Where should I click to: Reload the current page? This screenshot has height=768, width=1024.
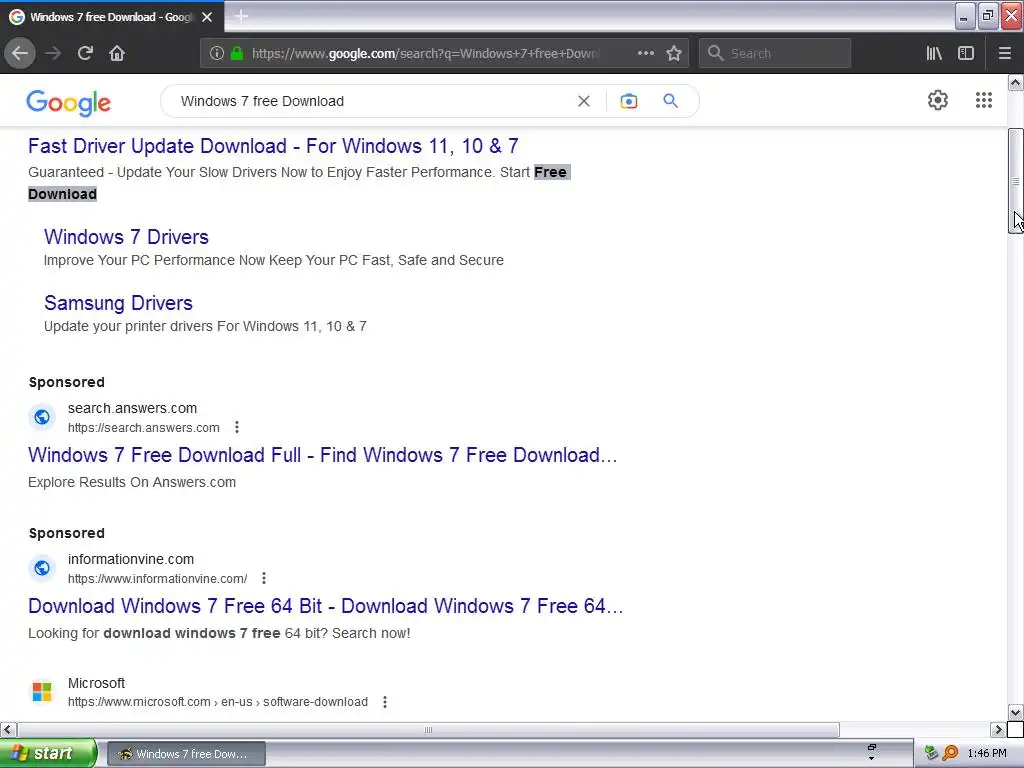(x=85, y=53)
